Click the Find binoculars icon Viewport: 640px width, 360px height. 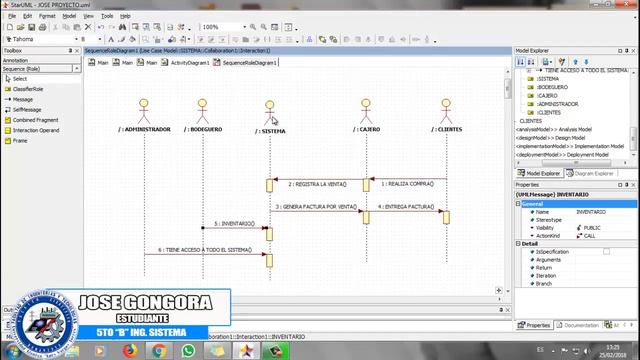122,27
